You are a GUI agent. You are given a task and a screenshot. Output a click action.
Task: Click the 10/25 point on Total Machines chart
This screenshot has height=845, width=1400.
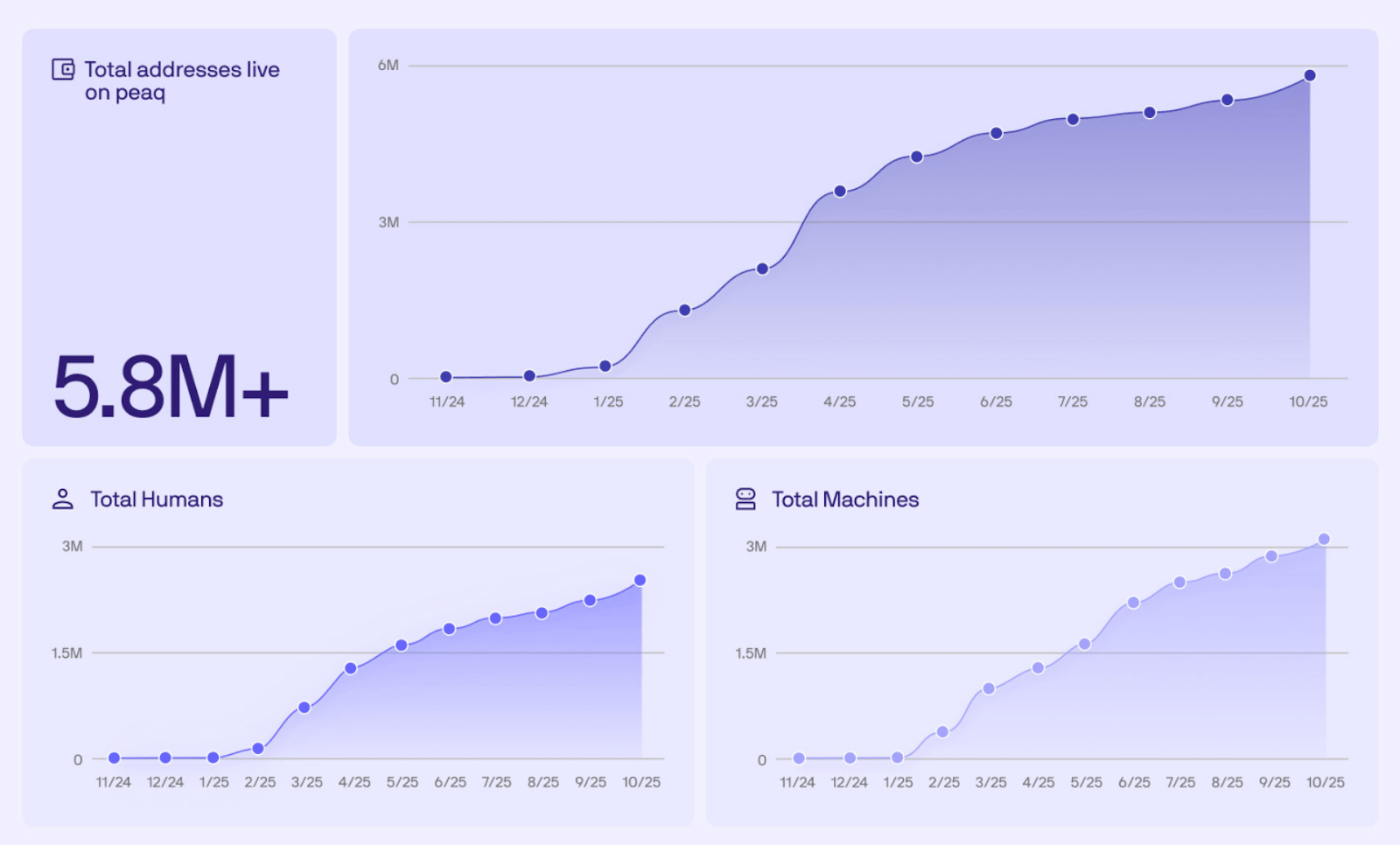pos(1324,539)
